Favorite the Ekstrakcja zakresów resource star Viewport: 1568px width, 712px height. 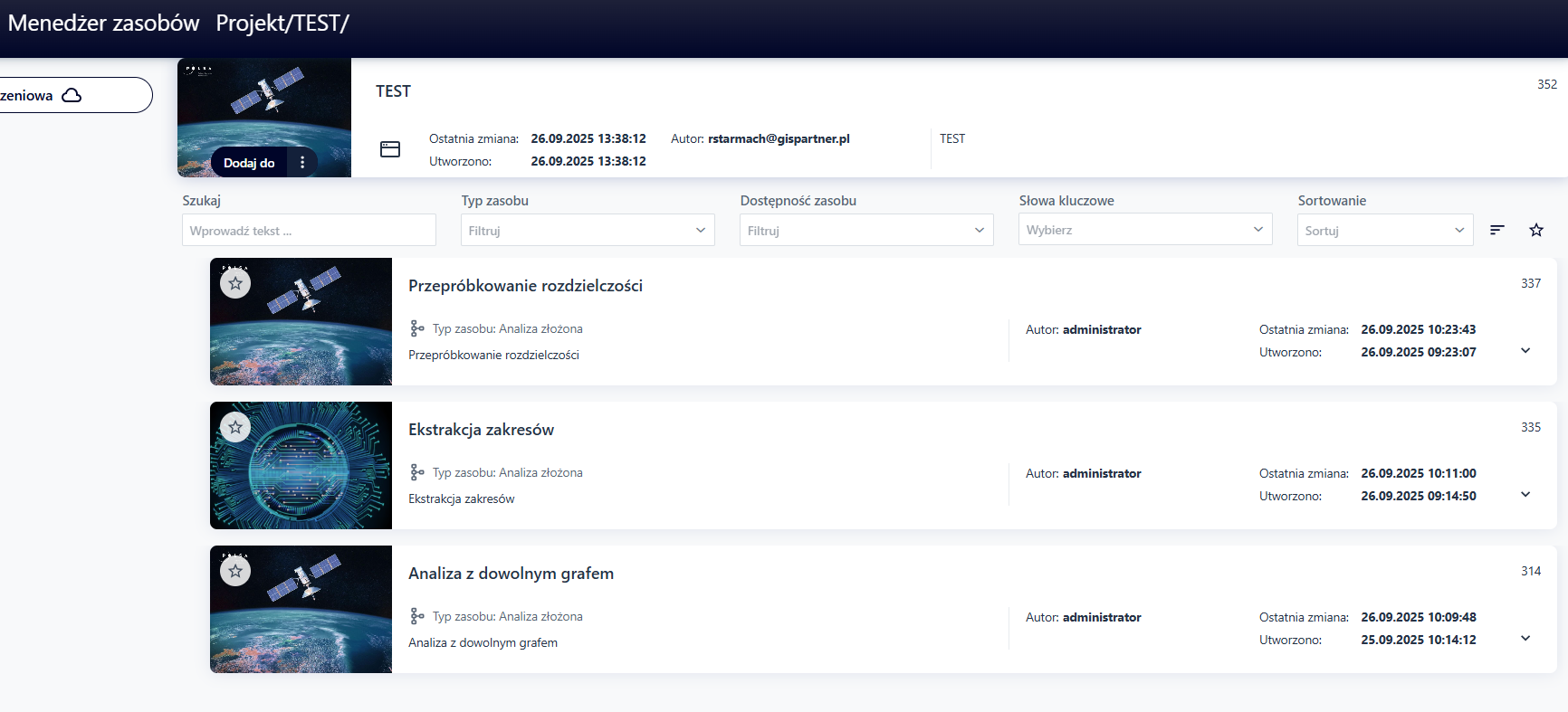(x=235, y=427)
